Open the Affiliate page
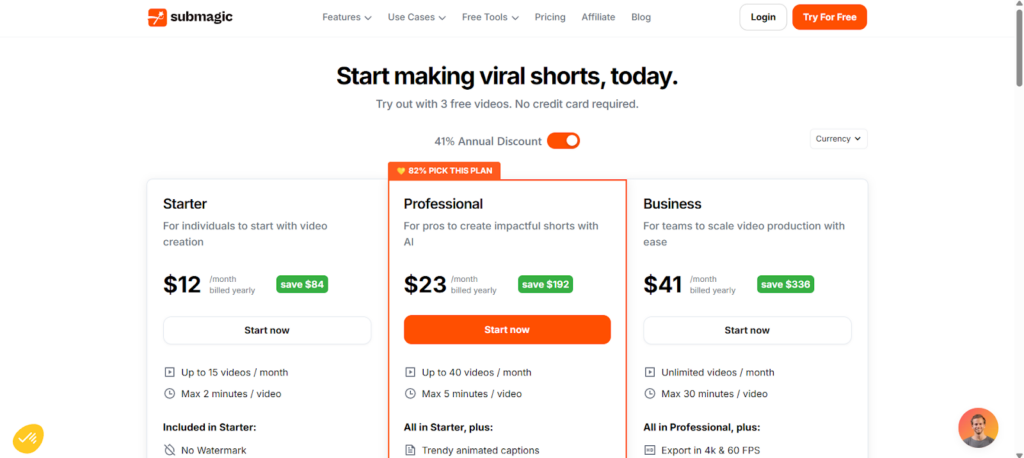1024x458 pixels. pos(598,18)
